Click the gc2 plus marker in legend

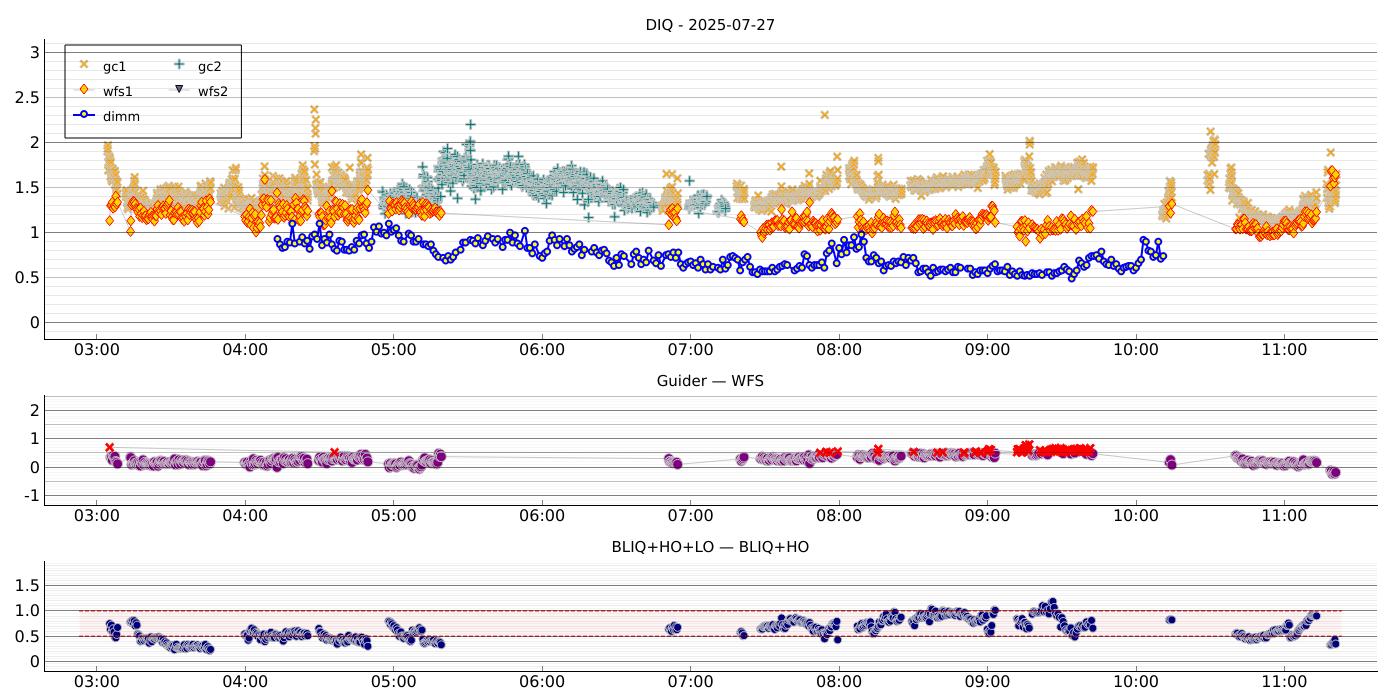click(x=179, y=66)
